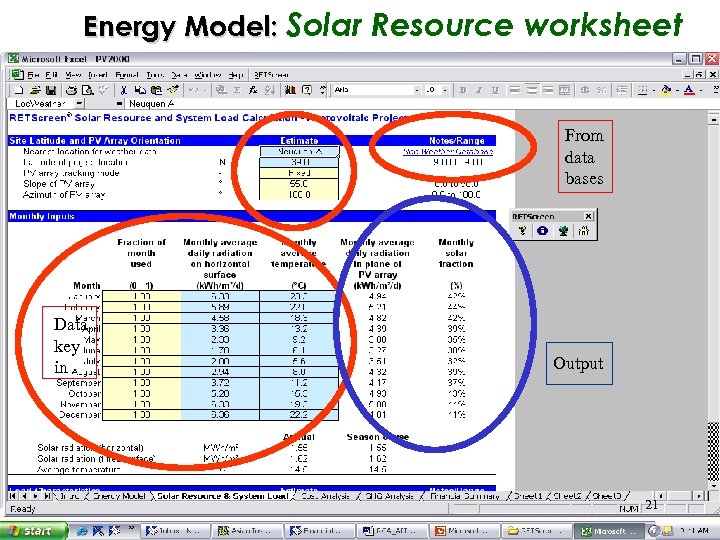Open the Tools menu
This screenshot has width=720, height=540.
[x=156, y=75]
